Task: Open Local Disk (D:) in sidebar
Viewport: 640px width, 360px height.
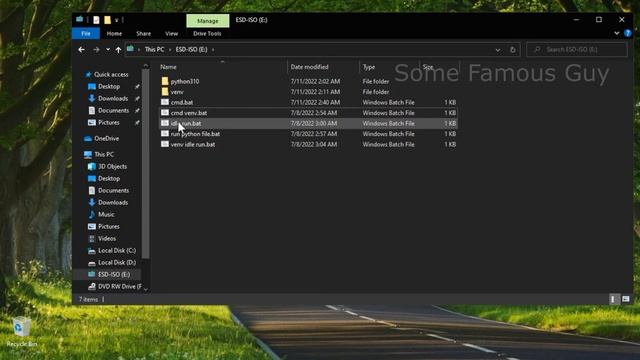Action: coord(117,262)
